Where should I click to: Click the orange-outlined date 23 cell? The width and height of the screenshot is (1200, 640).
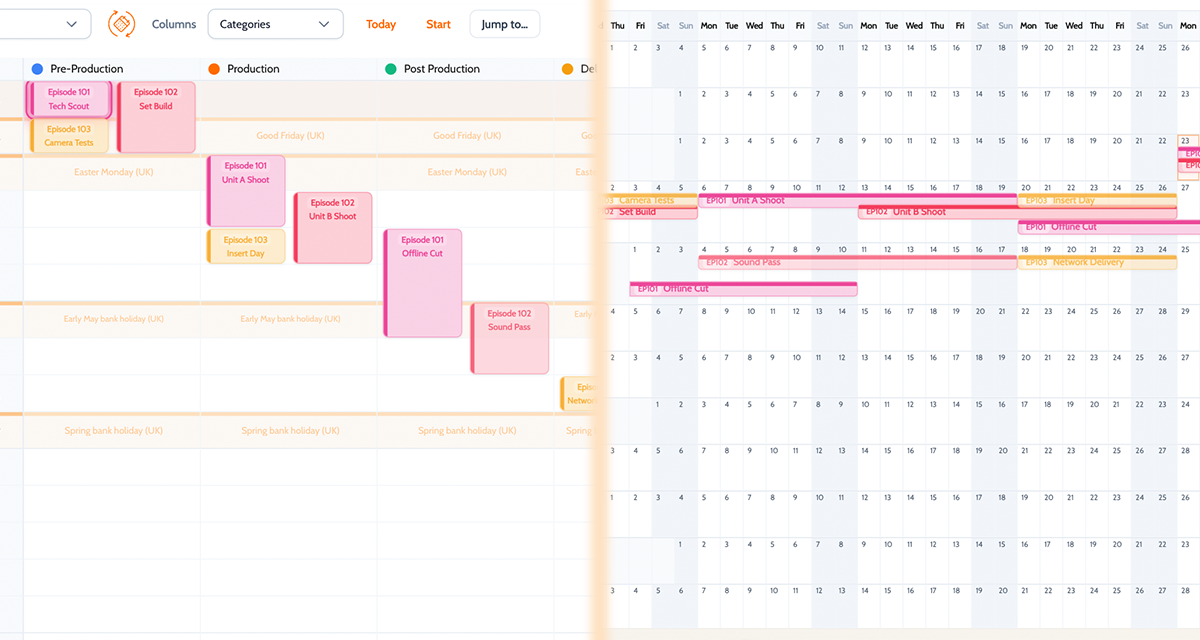point(1186,141)
